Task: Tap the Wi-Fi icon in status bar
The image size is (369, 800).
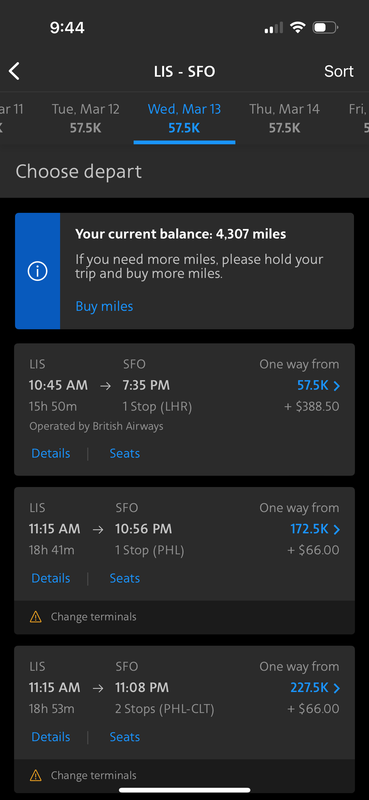Action: pyautogui.click(x=297, y=27)
